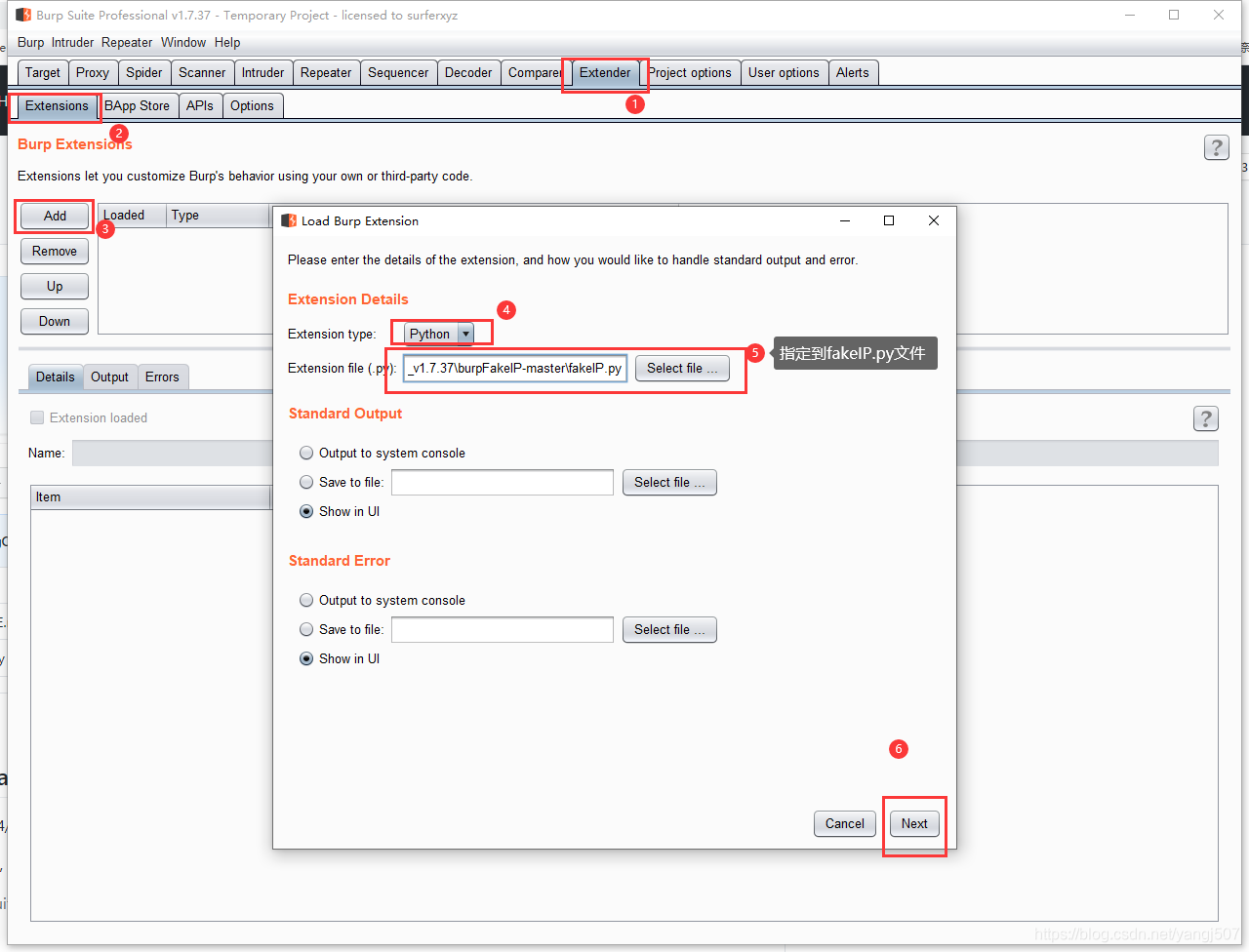The image size is (1249, 952).
Task: Switch to the Output tab
Action: (x=109, y=377)
